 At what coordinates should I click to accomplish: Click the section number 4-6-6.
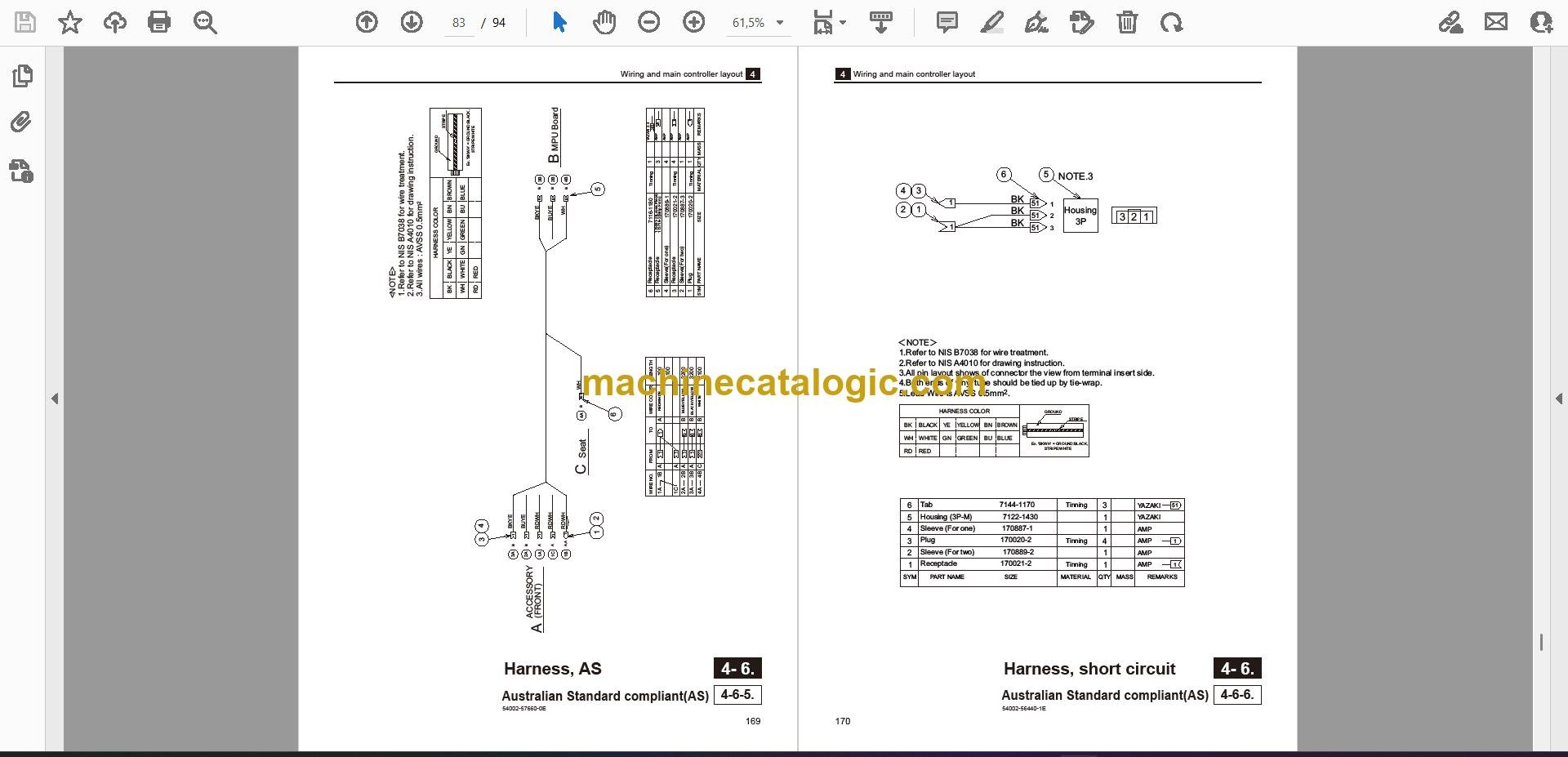pos(1237,694)
